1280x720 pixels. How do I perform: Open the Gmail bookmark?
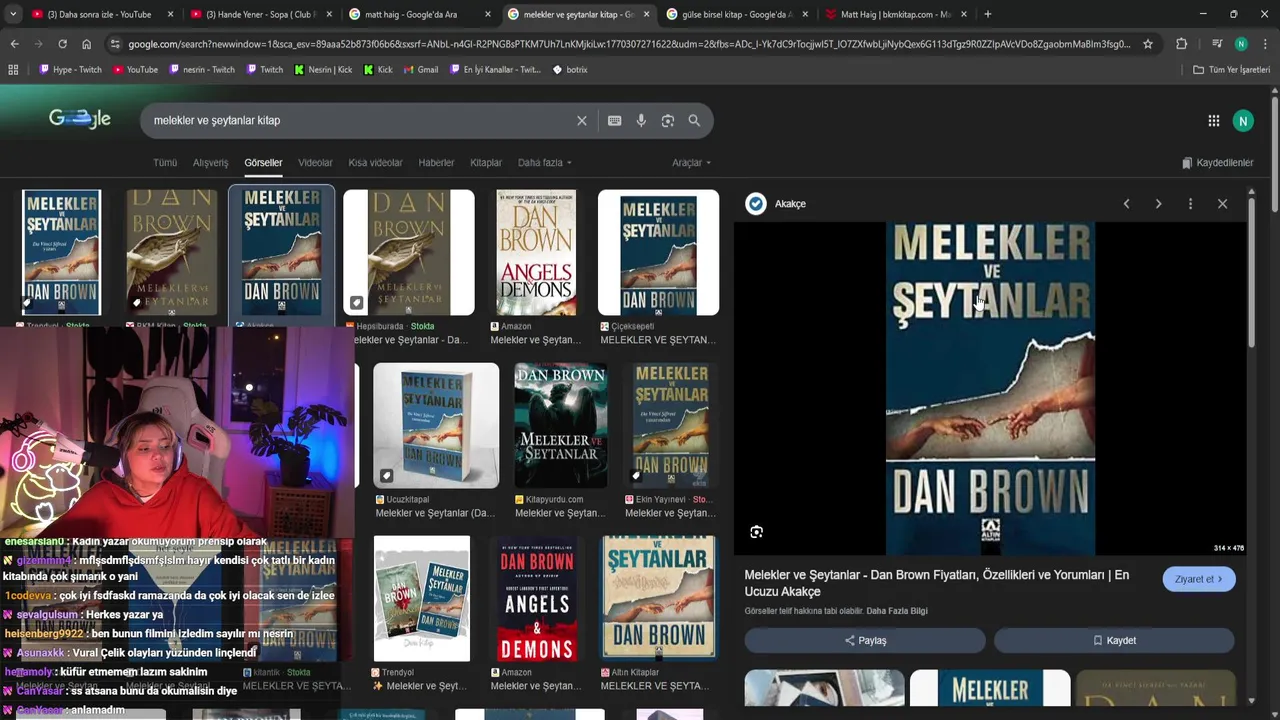pos(421,70)
